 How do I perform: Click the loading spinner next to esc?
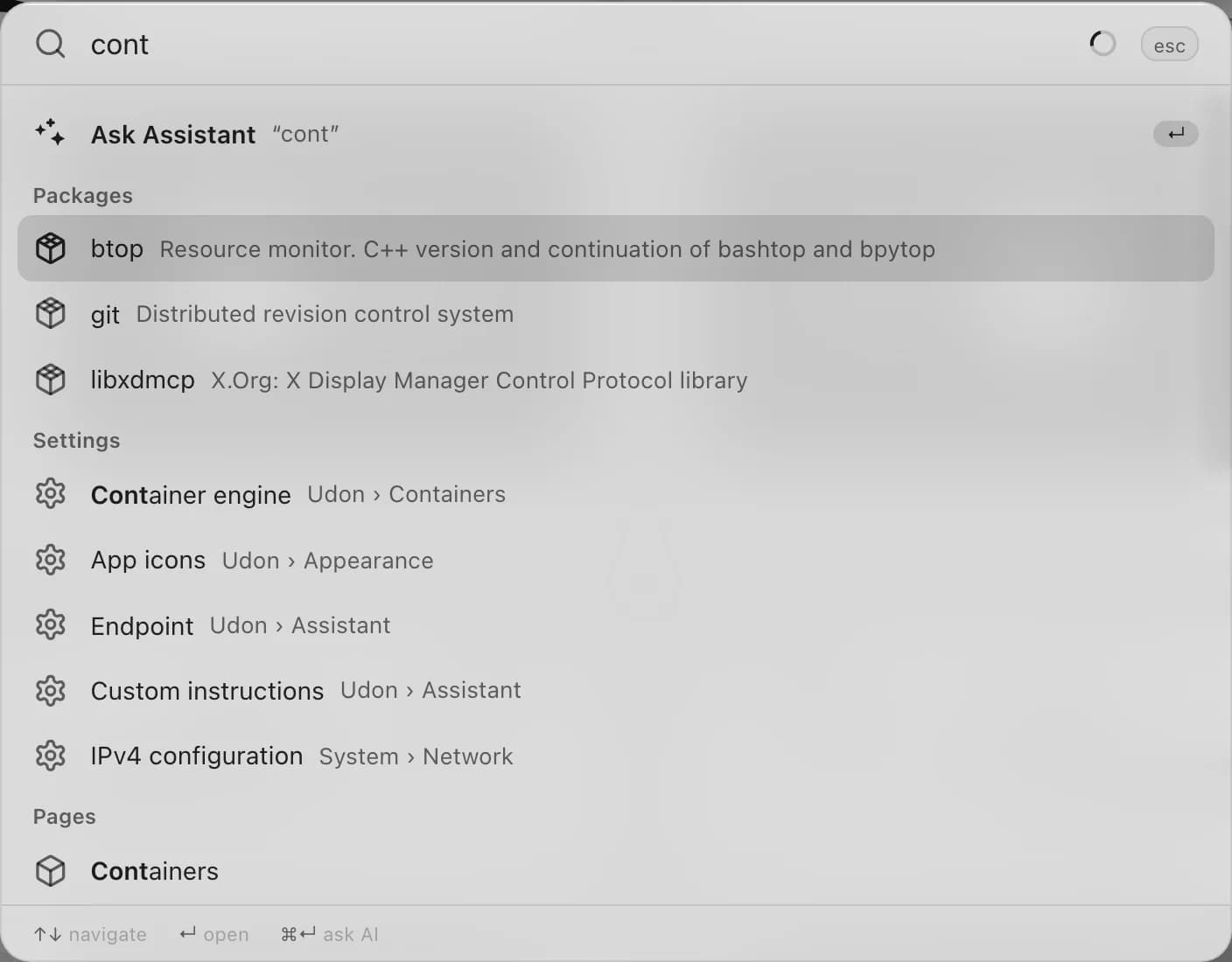[x=1102, y=44]
